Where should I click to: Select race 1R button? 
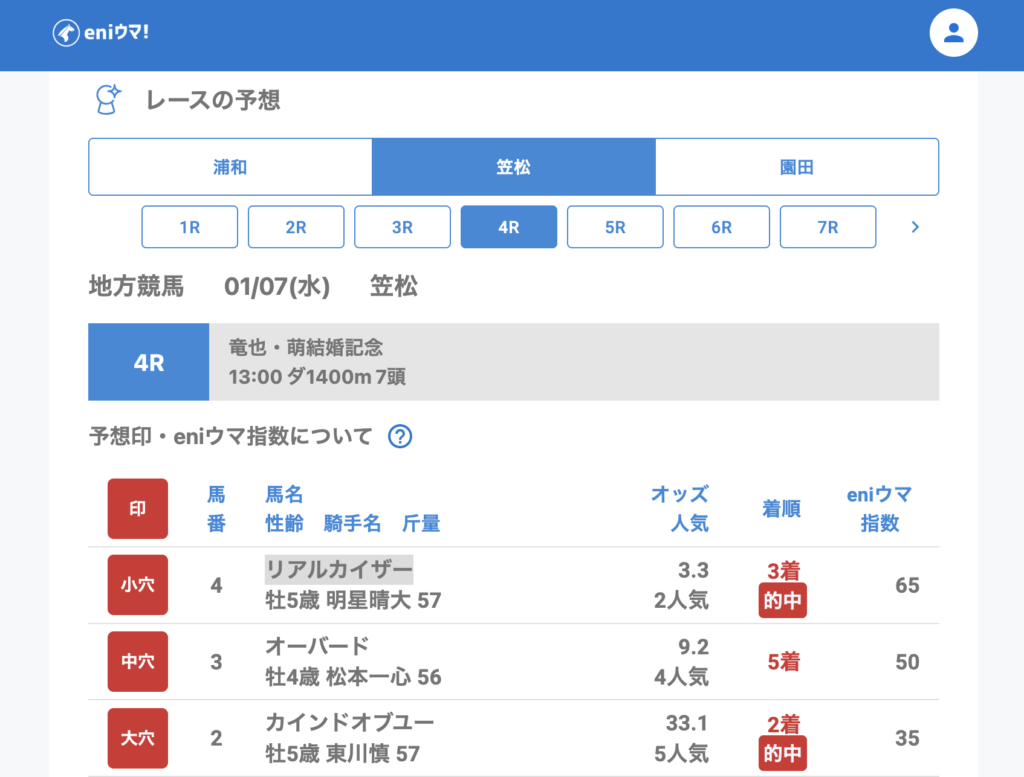point(190,227)
